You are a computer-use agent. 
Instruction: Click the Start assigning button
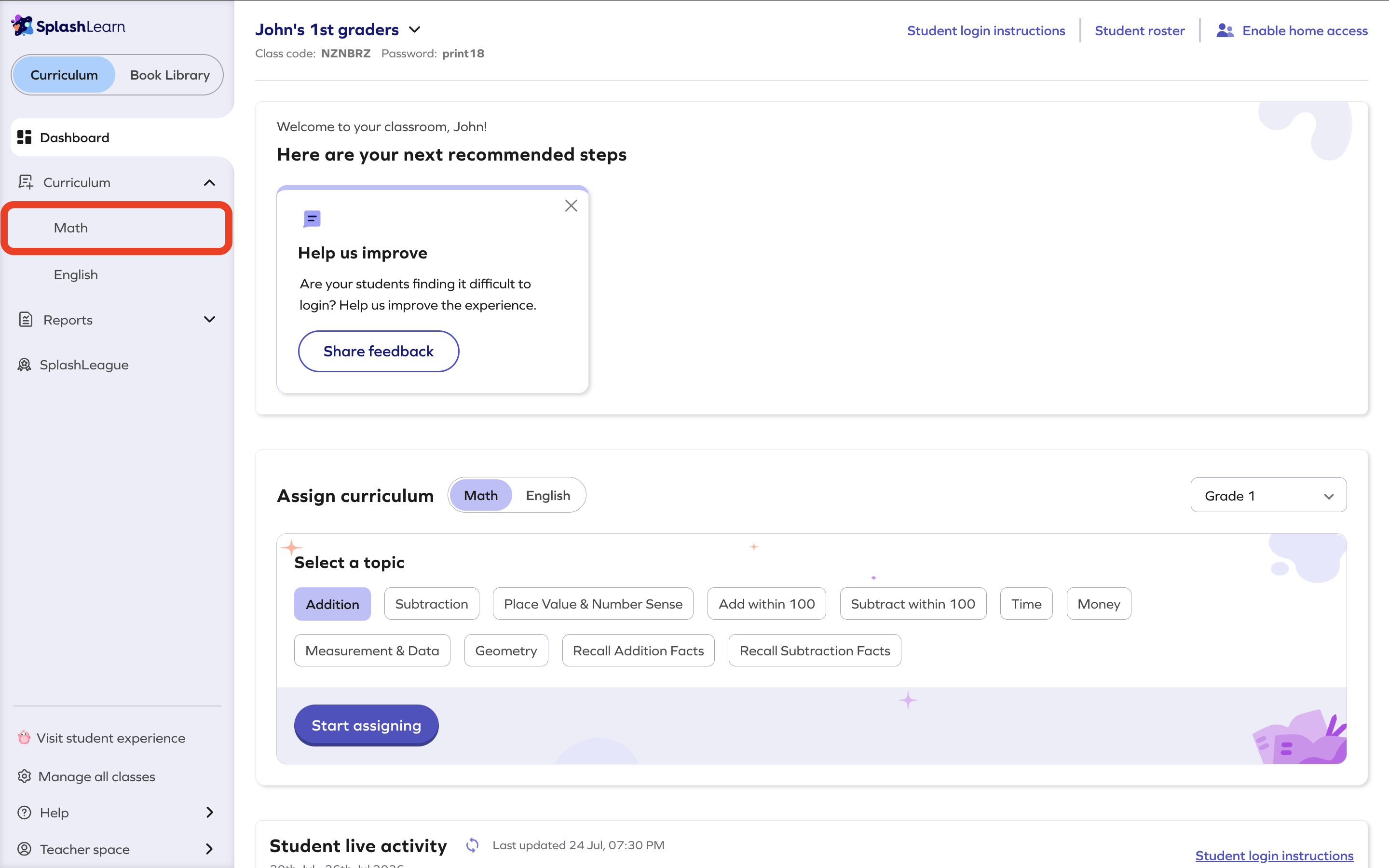[x=366, y=725]
